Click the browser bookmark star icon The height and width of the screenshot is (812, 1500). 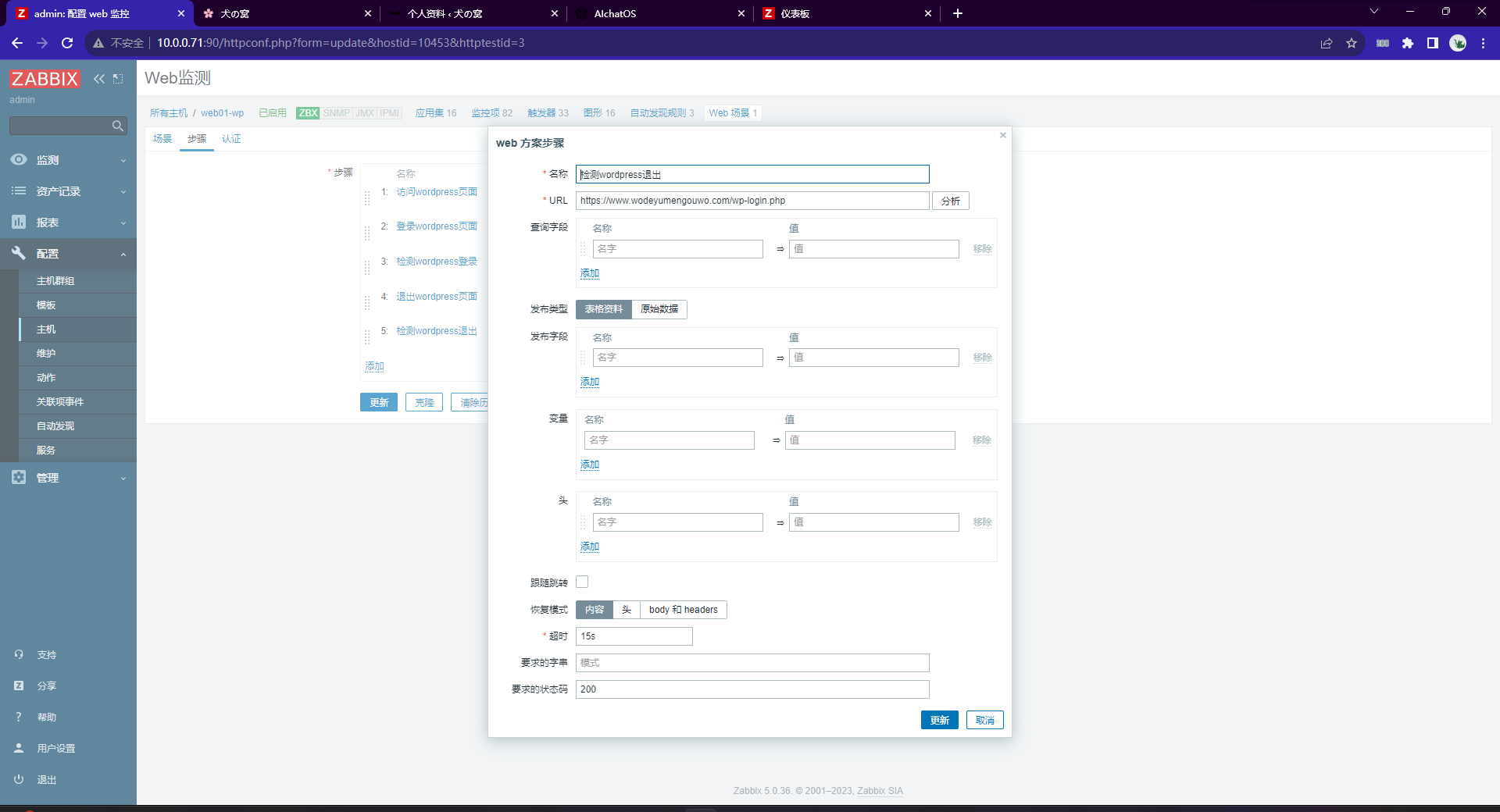tap(1352, 43)
